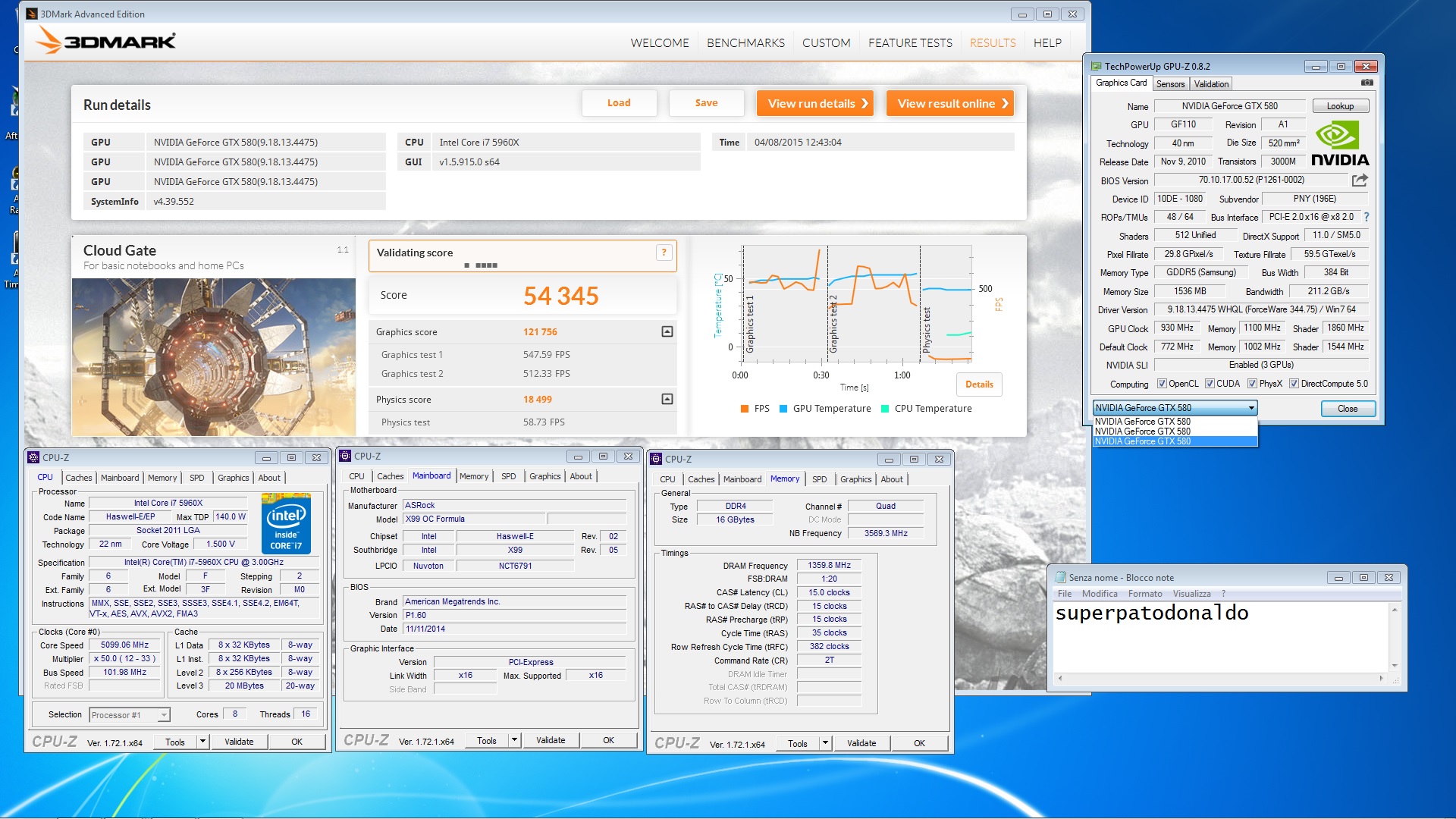1456x819 pixels.
Task: Click the blue GPU Temperature legend swatch
Action: pyautogui.click(x=783, y=409)
